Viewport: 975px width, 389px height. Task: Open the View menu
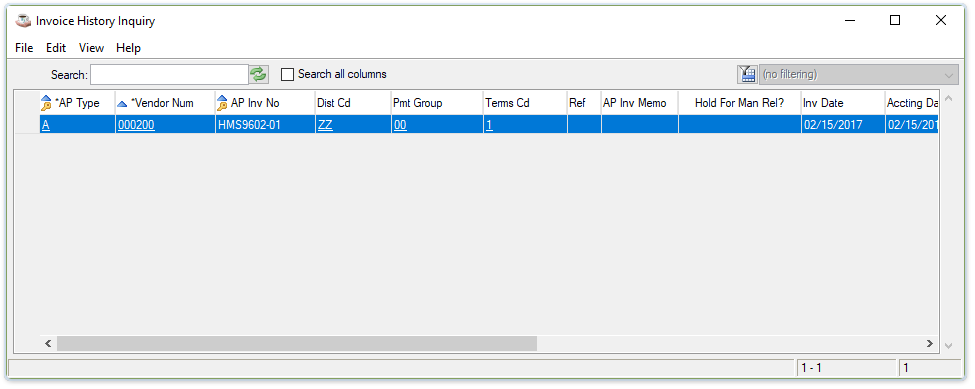[x=91, y=48]
